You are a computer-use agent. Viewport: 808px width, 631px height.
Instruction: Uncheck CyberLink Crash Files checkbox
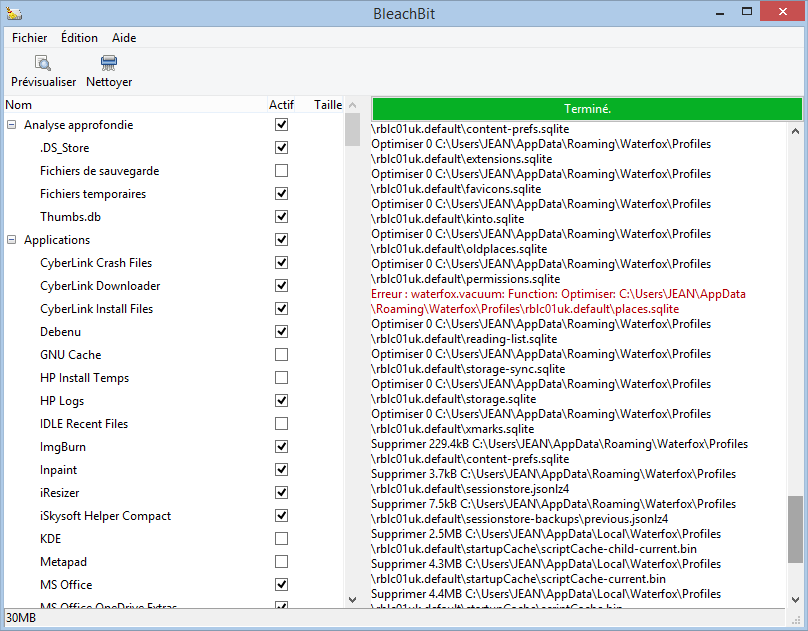click(281, 263)
